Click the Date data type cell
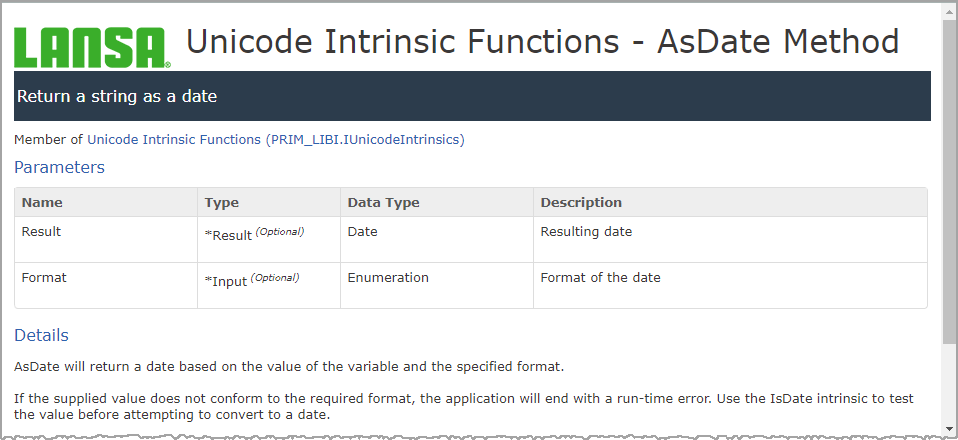958x440 pixels. pos(362,231)
